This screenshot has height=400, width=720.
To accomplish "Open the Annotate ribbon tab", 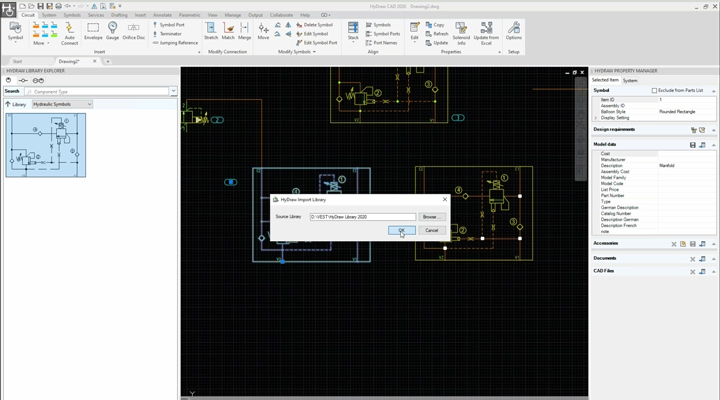I will pos(162,15).
